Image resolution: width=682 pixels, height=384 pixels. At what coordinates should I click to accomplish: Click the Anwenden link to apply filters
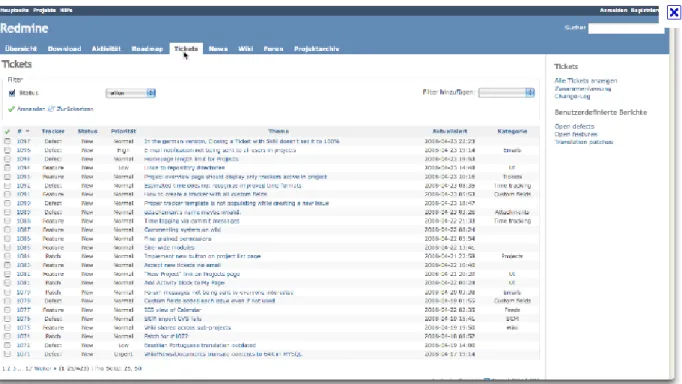[x=31, y=109]
